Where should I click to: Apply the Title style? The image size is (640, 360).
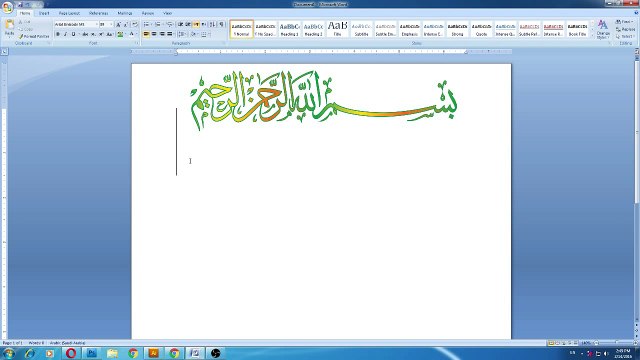click(x=338, y=29)
